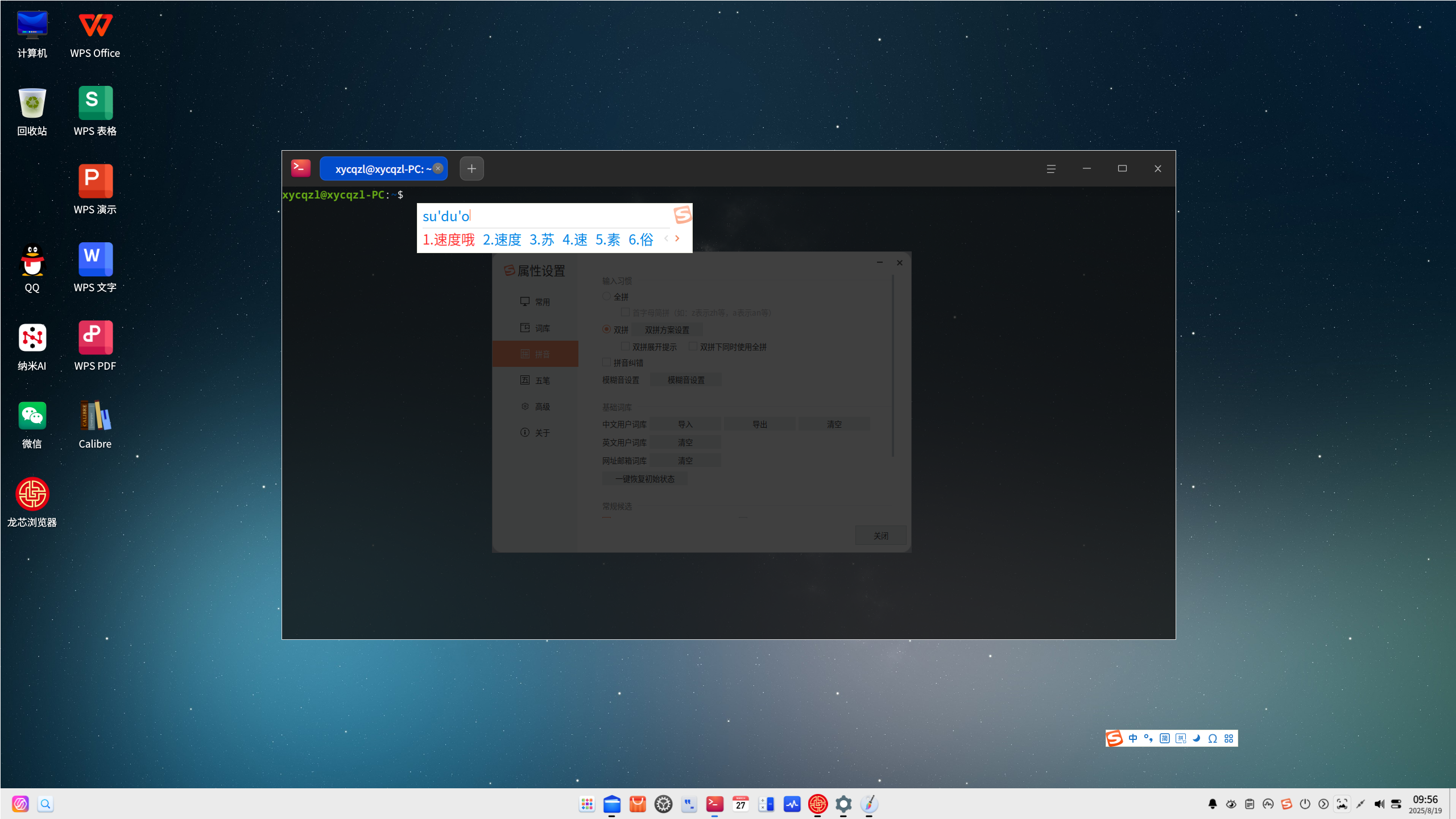Enable 双拼下同时使用全拼 checkbox

pos(693,346)
